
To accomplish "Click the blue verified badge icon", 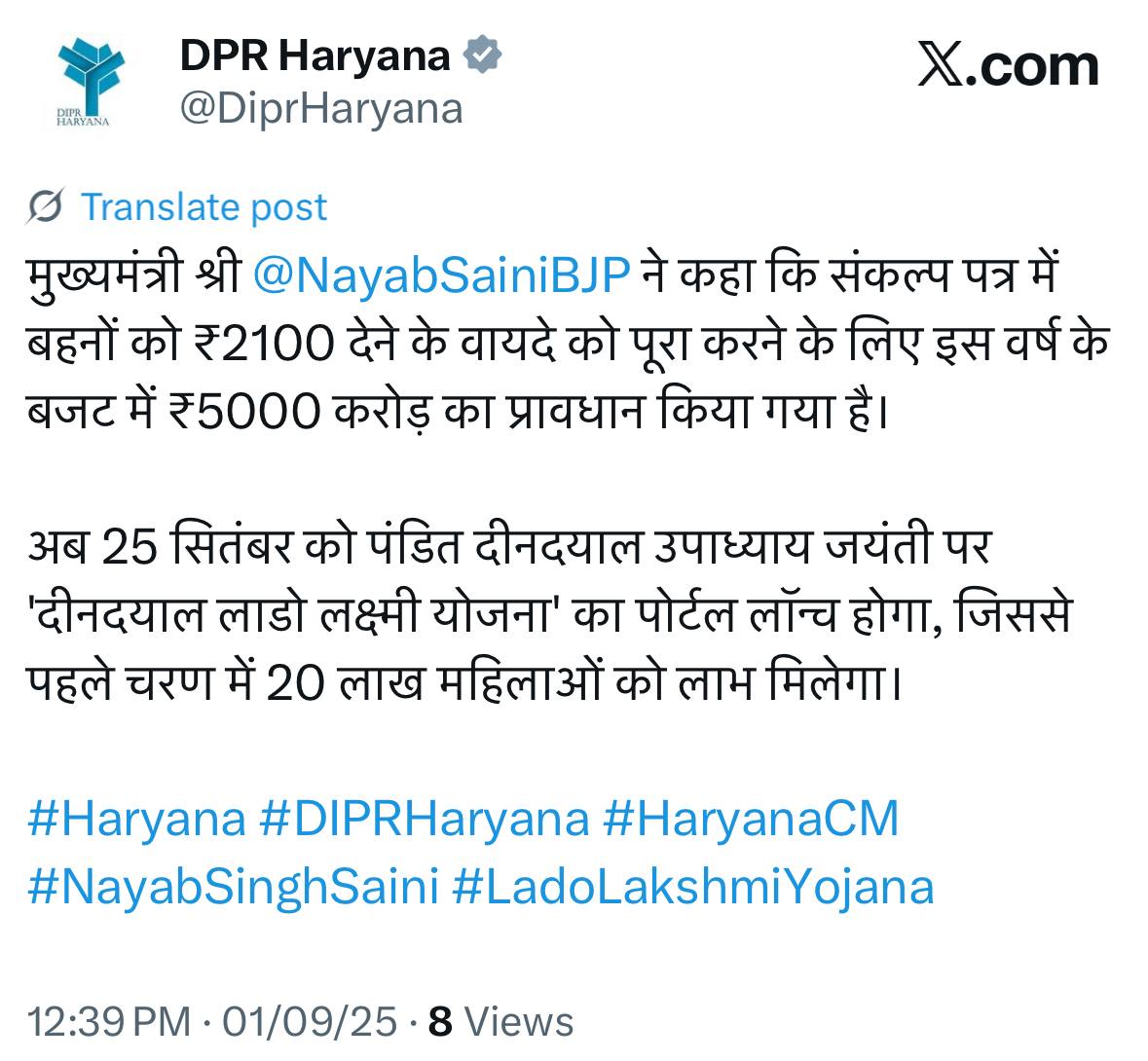I will coord(483,55).
